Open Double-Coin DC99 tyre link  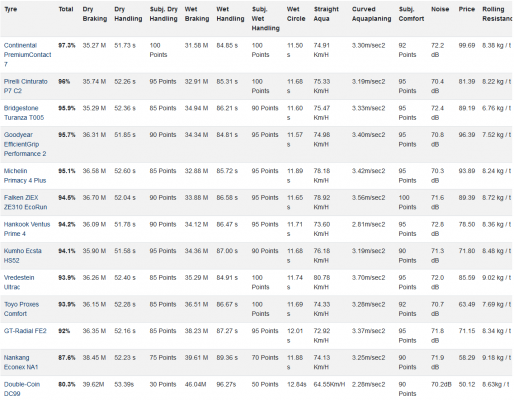tap(22, 389)
